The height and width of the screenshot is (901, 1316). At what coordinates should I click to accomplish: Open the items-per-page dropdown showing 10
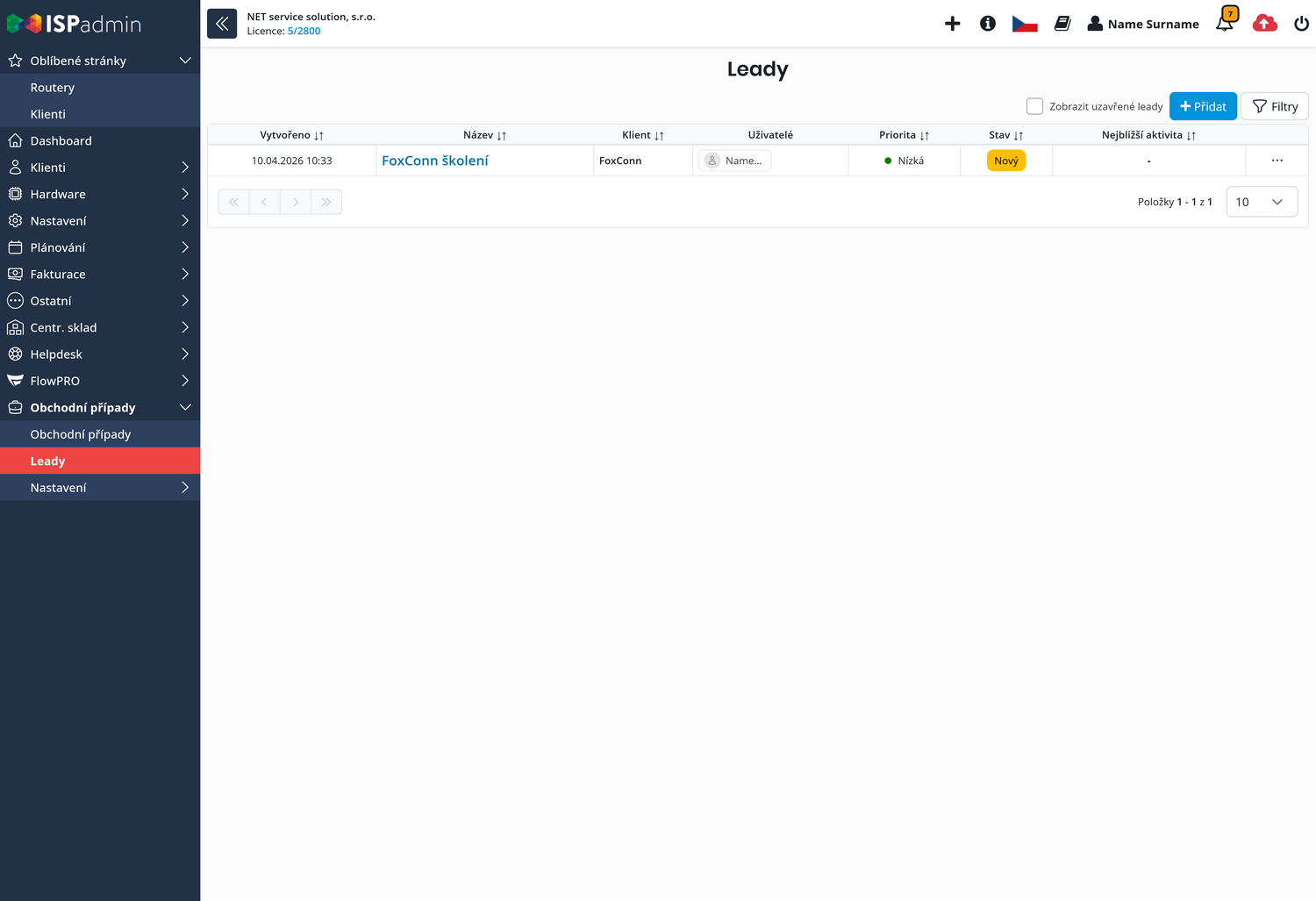pyautogui.click(x=1261, y=202)
